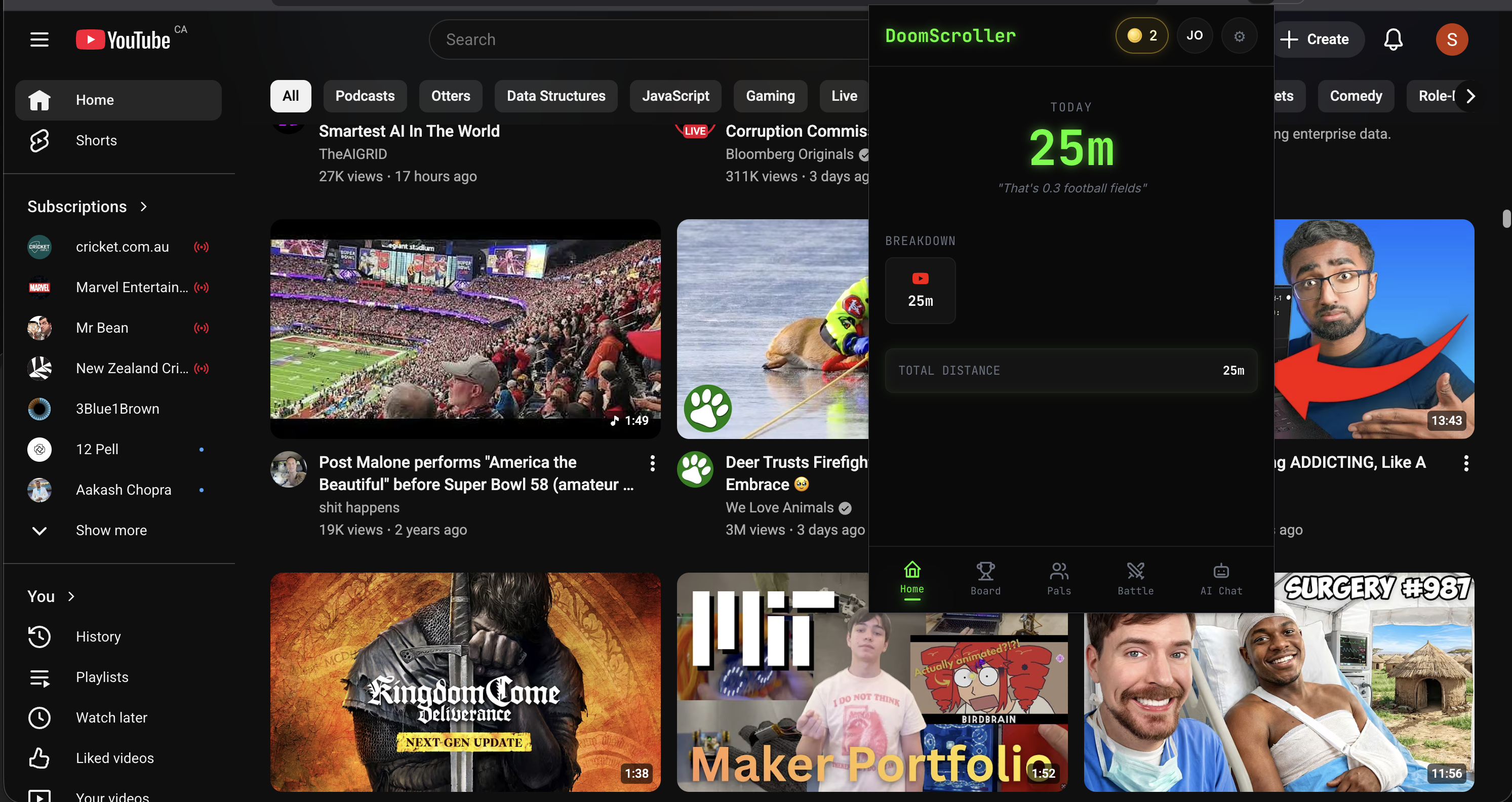Open DoomScroller settings gear icon

(x=1239, y=36)
